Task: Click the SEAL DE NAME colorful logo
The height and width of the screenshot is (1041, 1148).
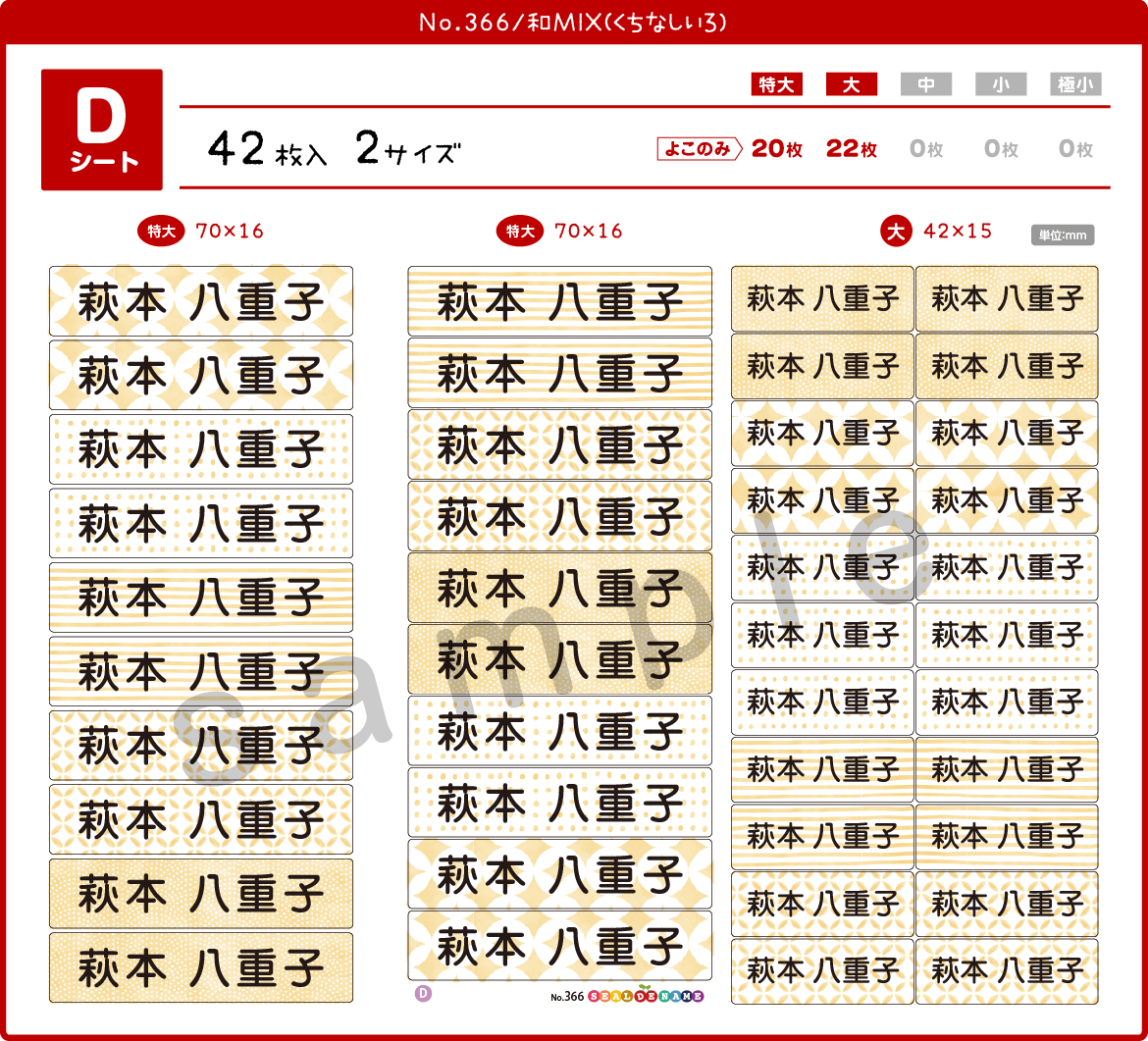Action: point(646,995)
